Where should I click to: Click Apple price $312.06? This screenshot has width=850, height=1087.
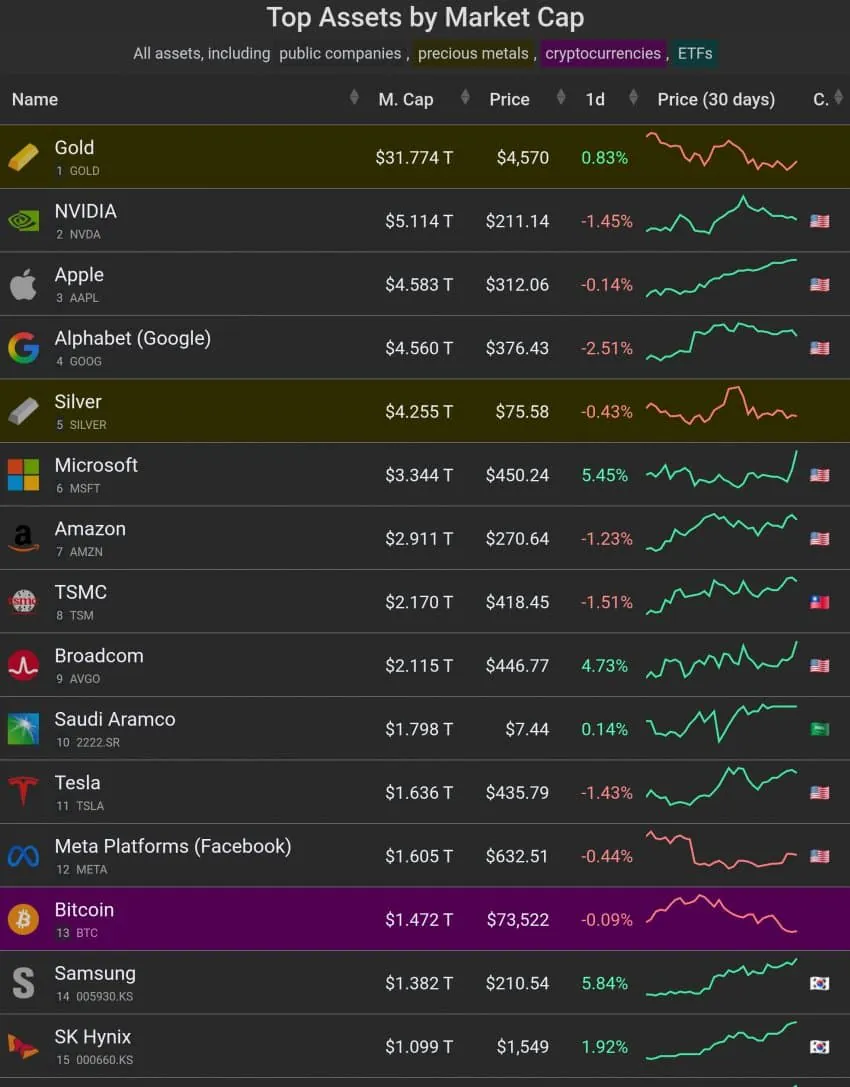click(x=517, y=285)
